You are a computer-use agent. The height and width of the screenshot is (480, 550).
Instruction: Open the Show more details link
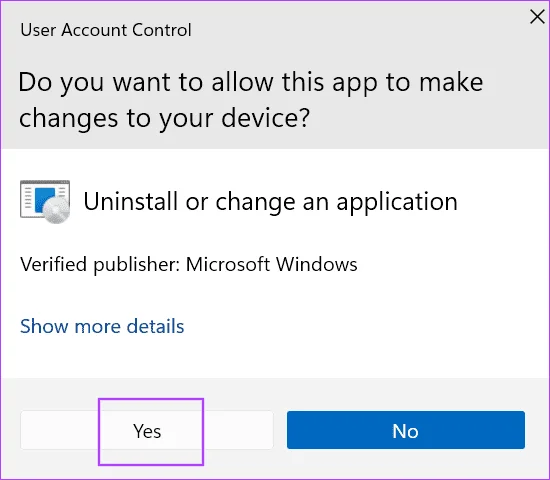(102, 326)
